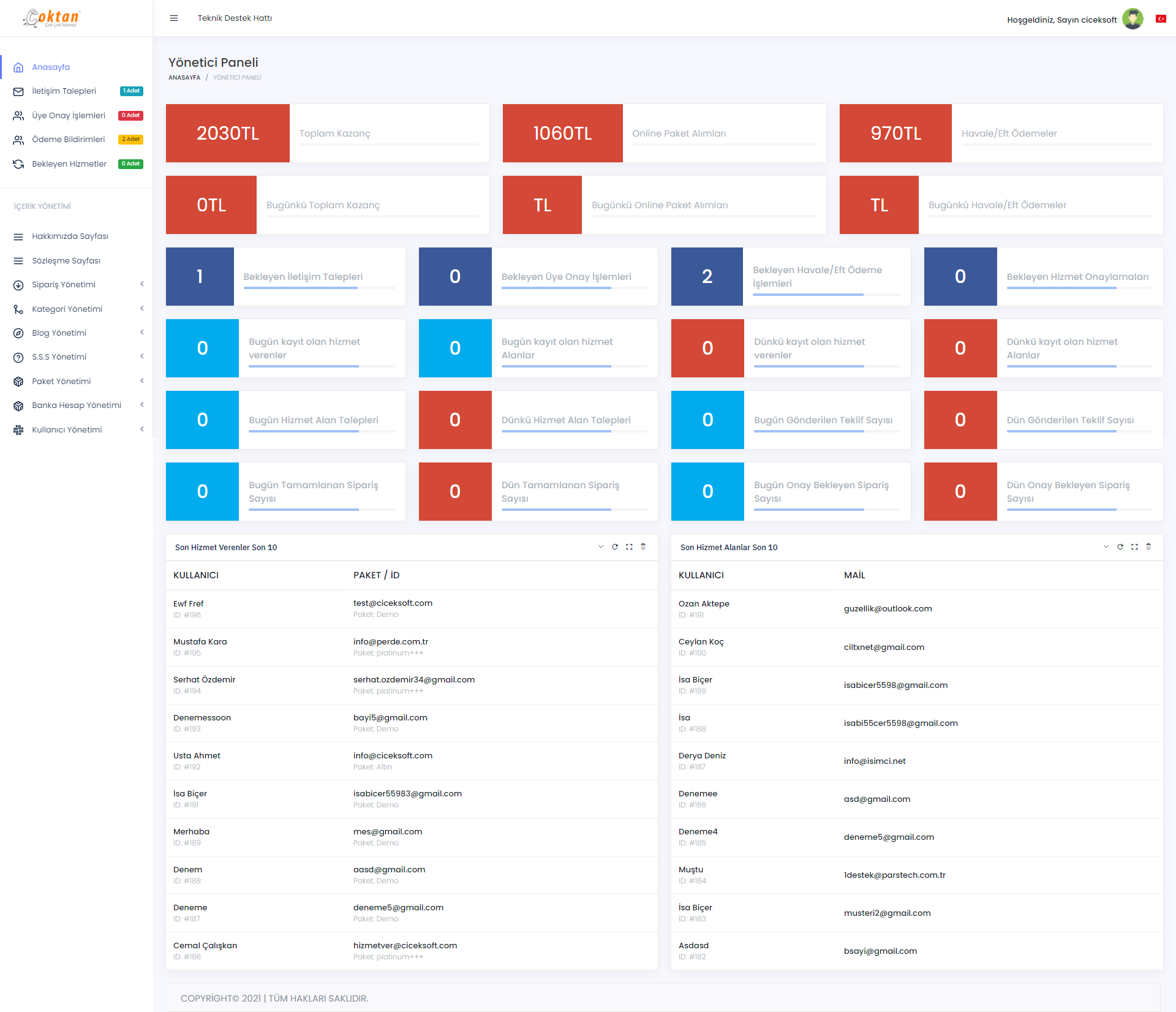Expand Paket Yönetimi submenu arrow
1176x1012 pixels.
pos(141,381)
